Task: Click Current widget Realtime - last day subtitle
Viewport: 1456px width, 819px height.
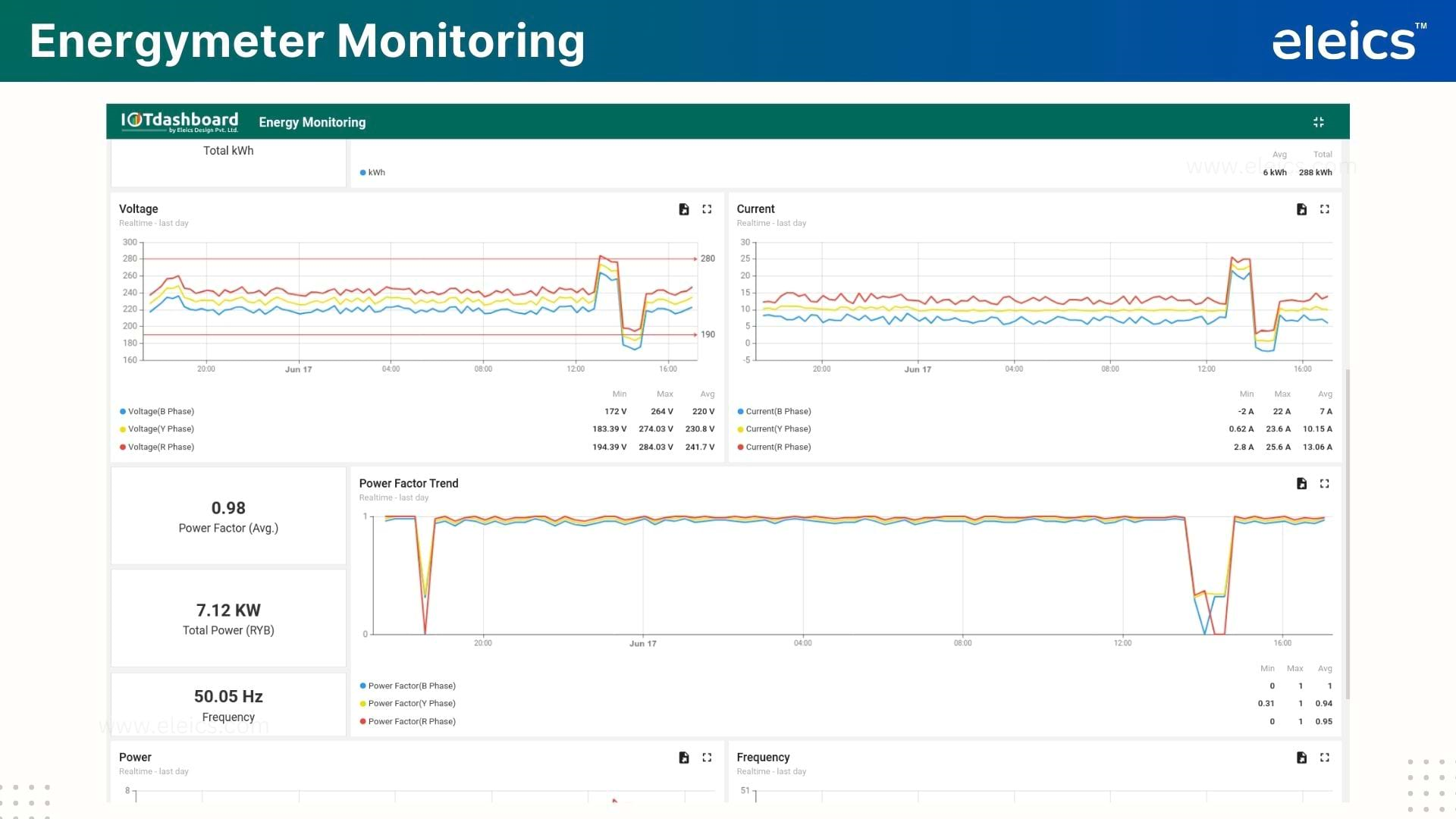Action: 771,224
